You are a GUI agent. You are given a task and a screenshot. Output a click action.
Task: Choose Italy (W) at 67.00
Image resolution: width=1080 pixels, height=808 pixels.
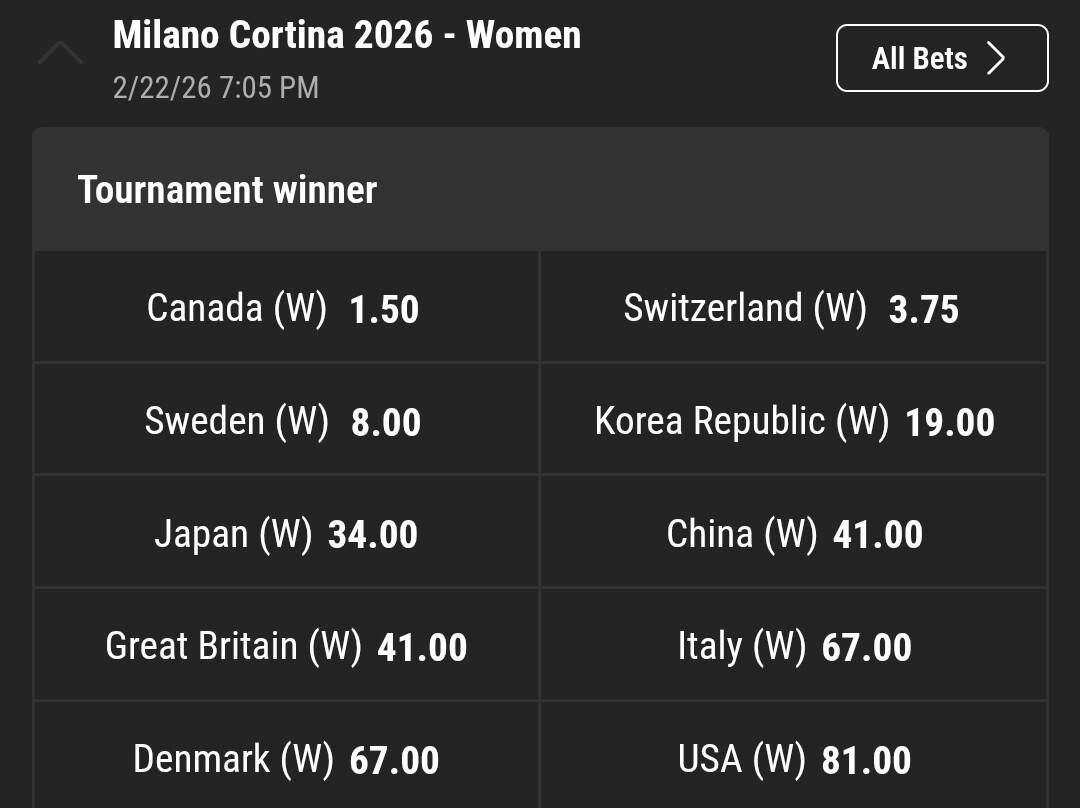(792, 646)
